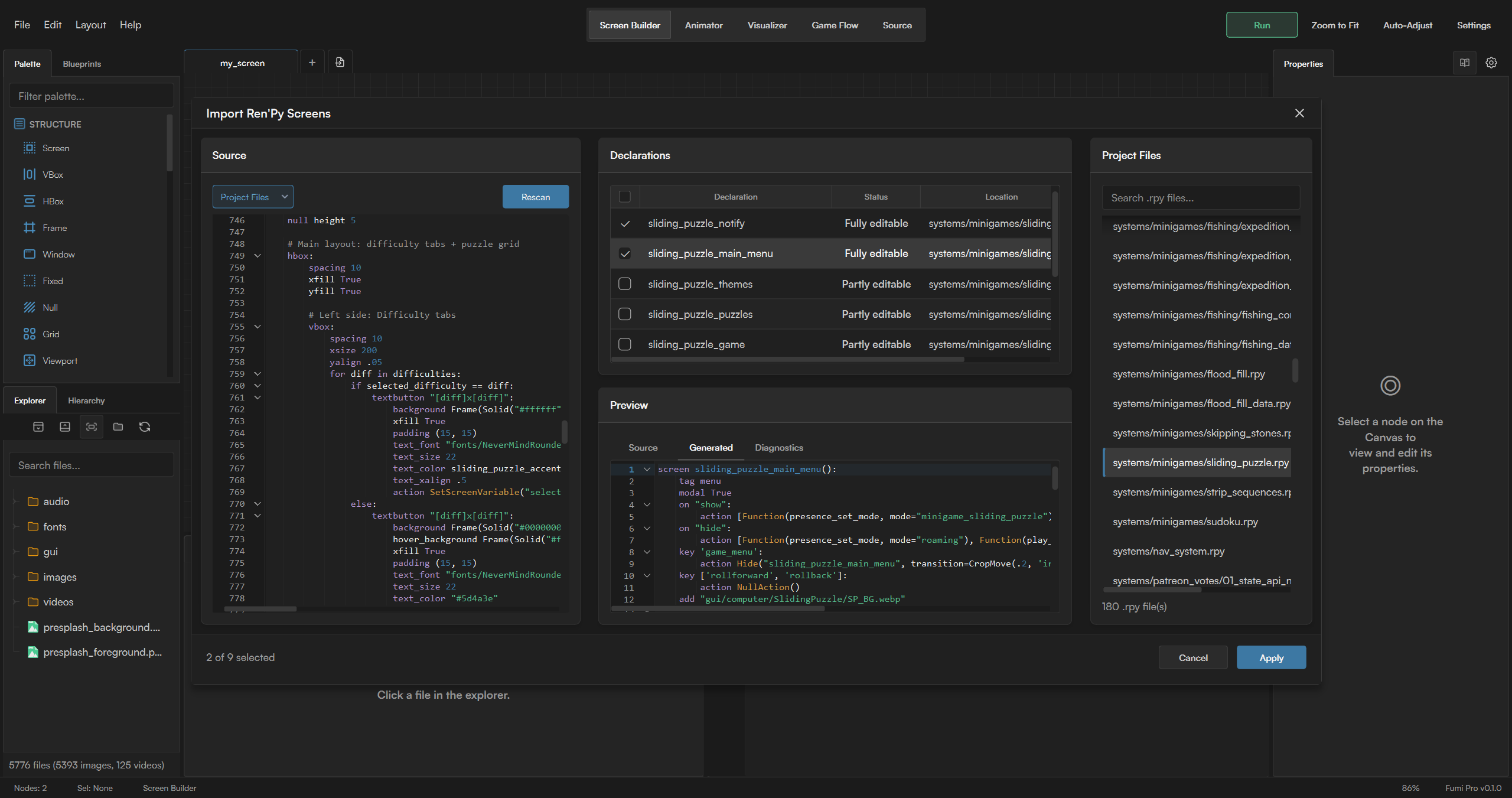Click the Run button
The image size is (1512, 798).
point(1262,25)
